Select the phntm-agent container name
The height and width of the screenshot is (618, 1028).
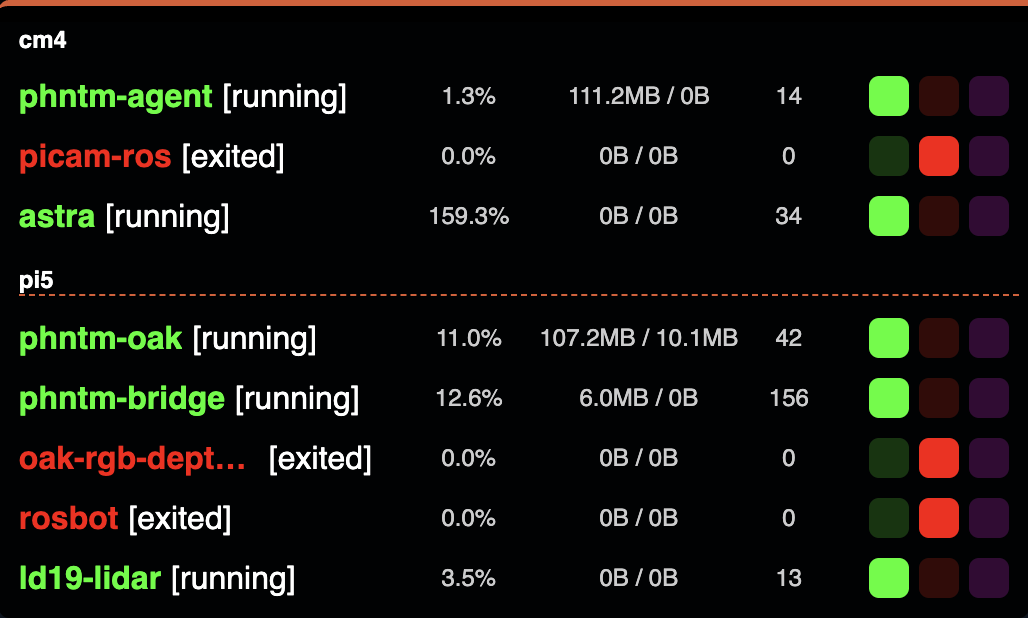point(115,97)
